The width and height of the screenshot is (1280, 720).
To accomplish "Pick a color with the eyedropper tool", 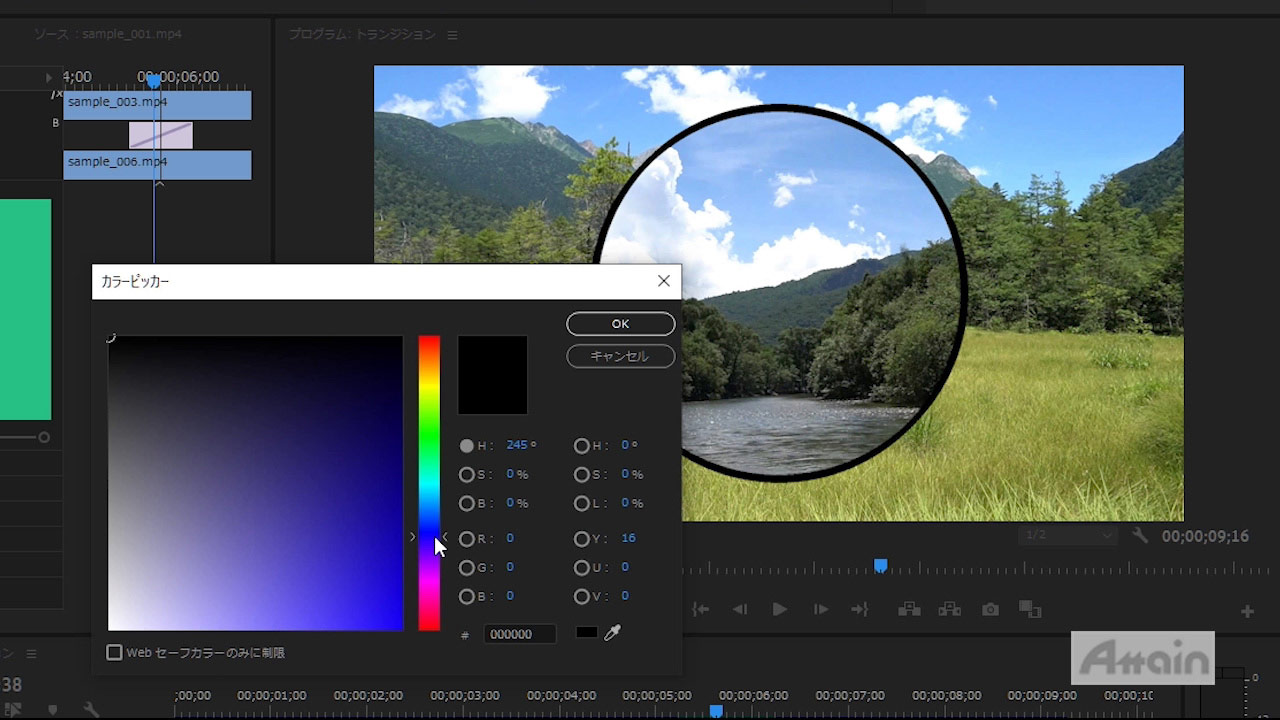I will point(613,633).
